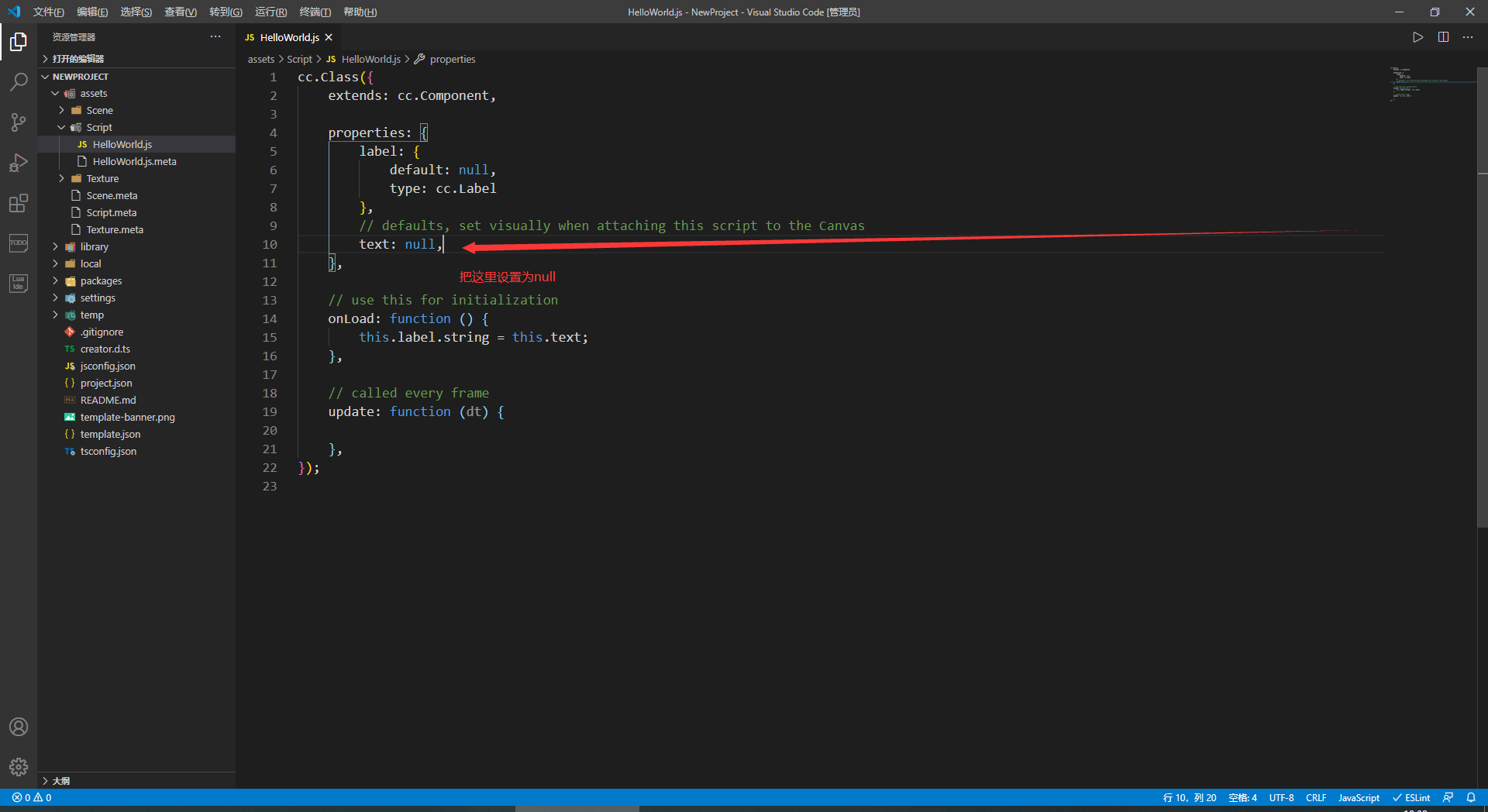The height and width of the screenshot is (812, 1488).
Task: Open the Search view icon
Action: coord(19,81)
